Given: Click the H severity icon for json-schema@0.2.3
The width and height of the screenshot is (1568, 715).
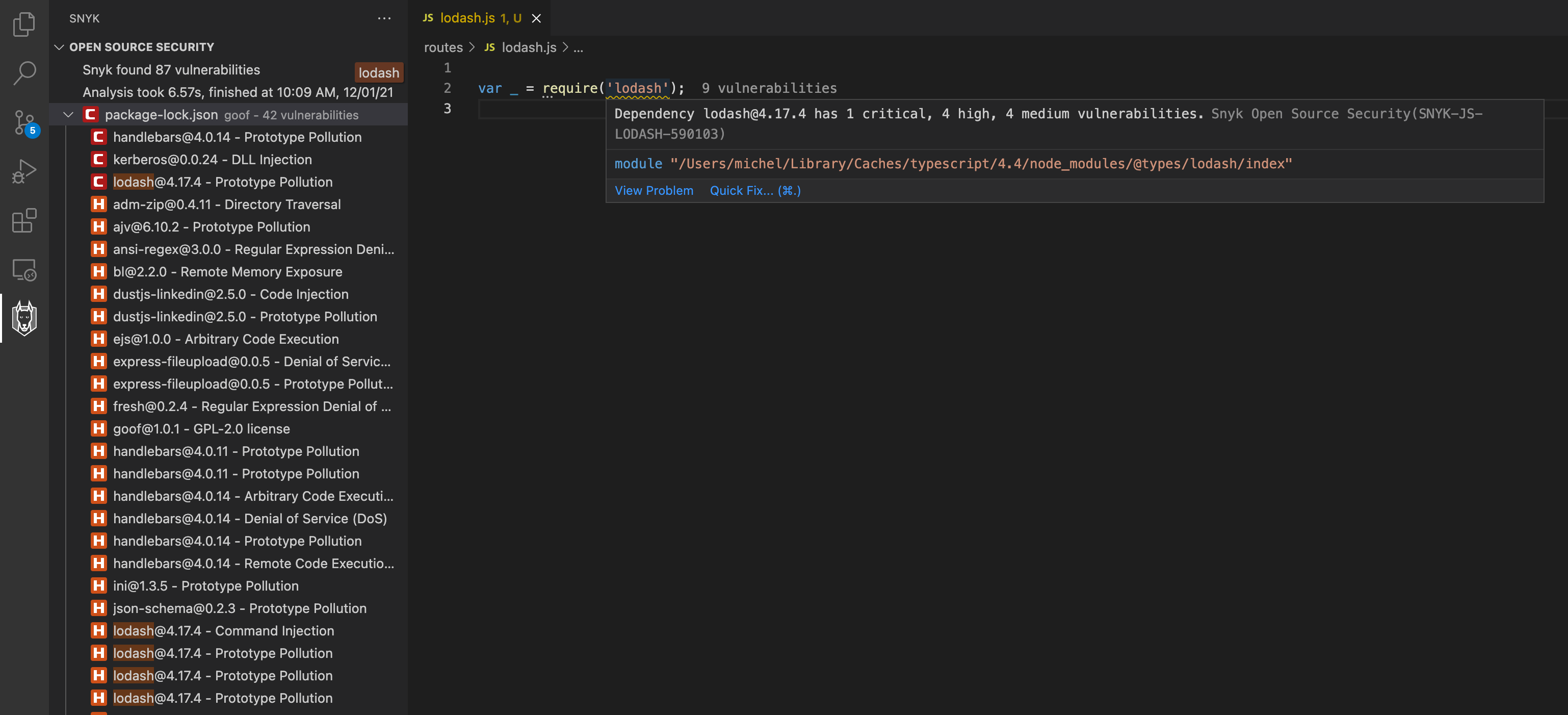Looking at the screenshot, I should click(x=98, y=608).
